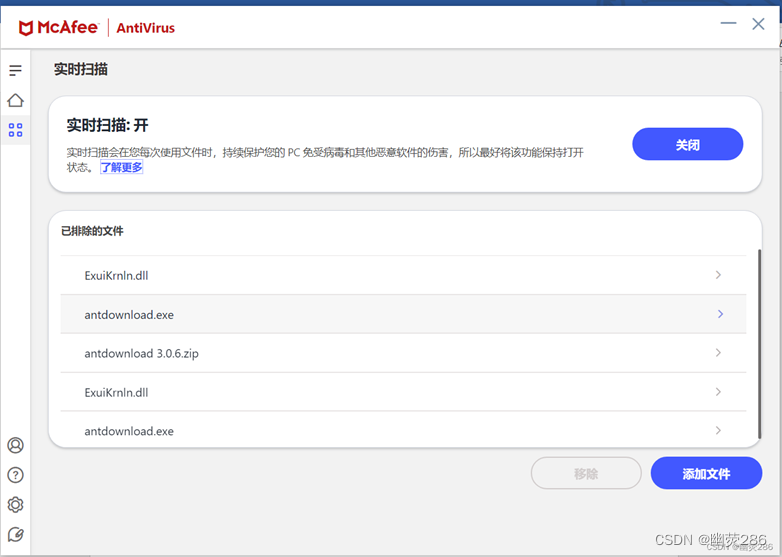Click the 移除 button
The image size is (782, 557).
pos(586,473)
